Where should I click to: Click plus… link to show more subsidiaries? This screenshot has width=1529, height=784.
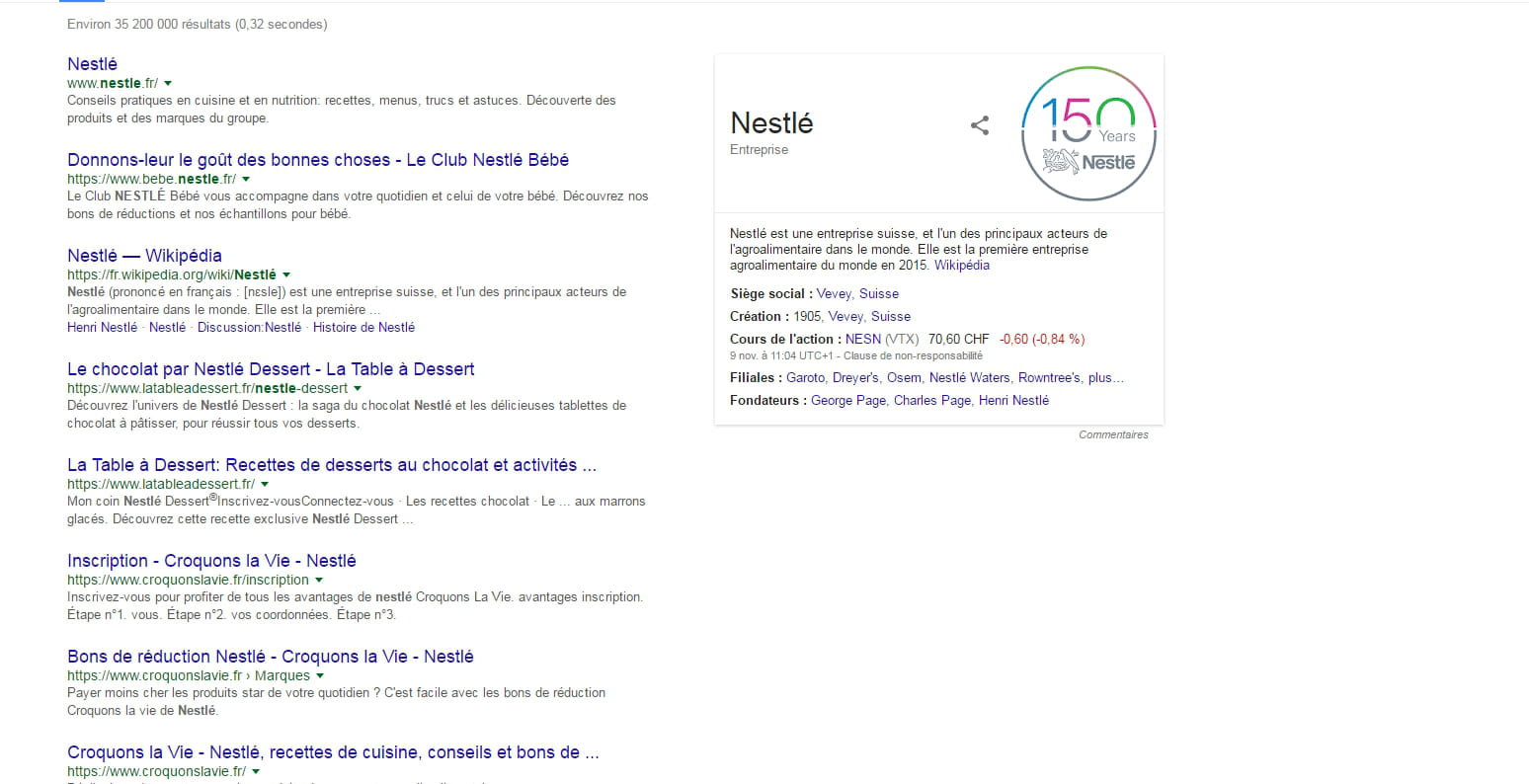[1106, 378]
